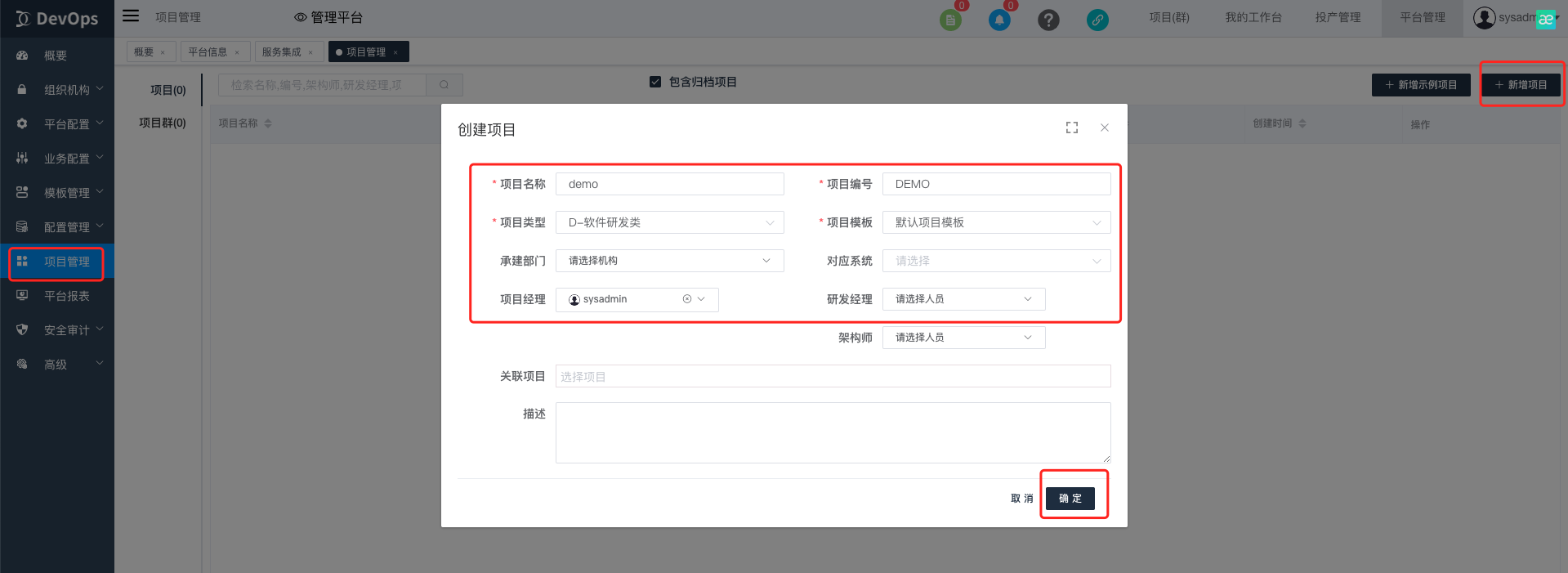Click the green document task icon

(x=950, y=20)
